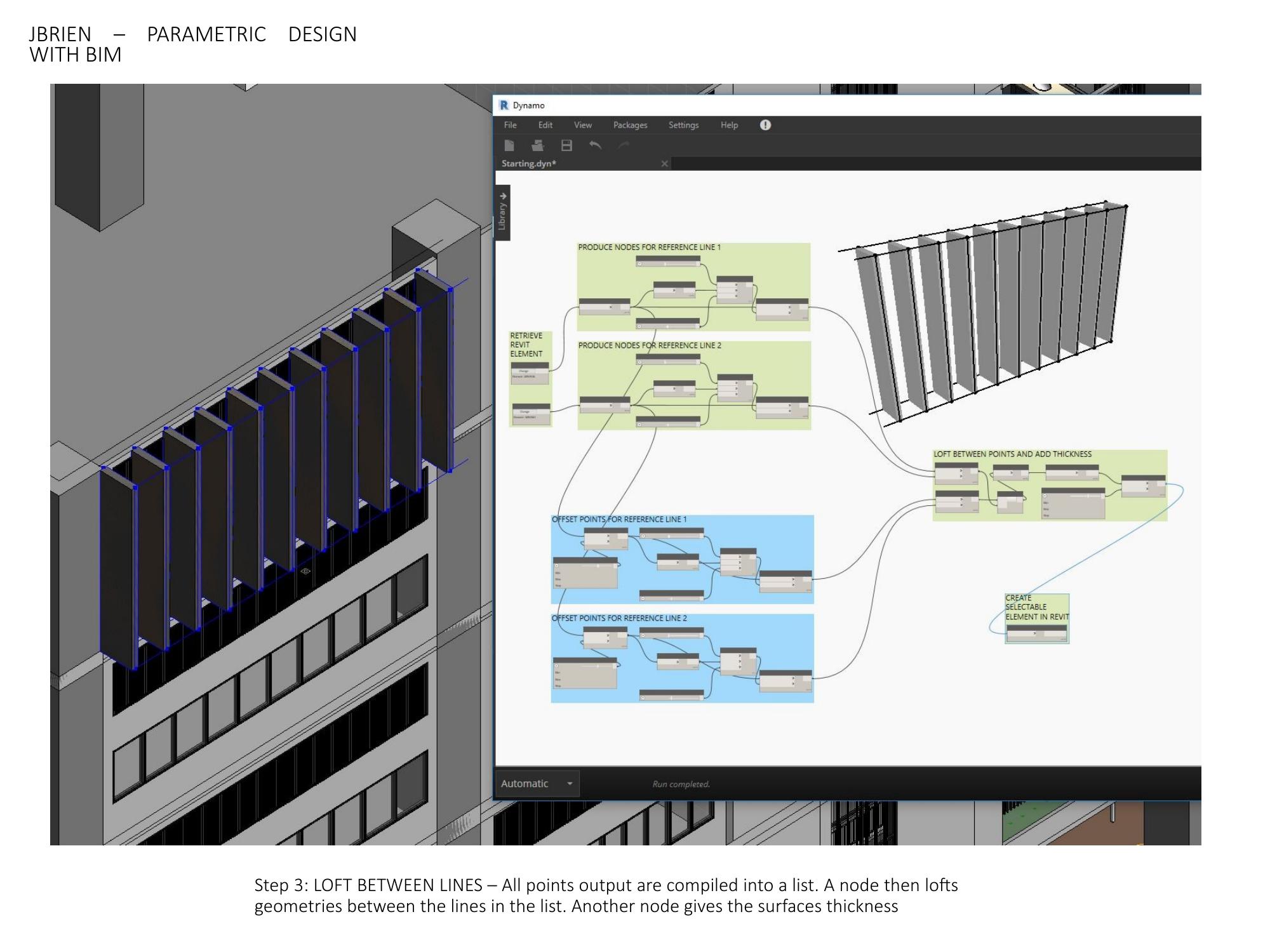Open the Settings menu
Screen dimensions: 1270x952
pos(683,125)
